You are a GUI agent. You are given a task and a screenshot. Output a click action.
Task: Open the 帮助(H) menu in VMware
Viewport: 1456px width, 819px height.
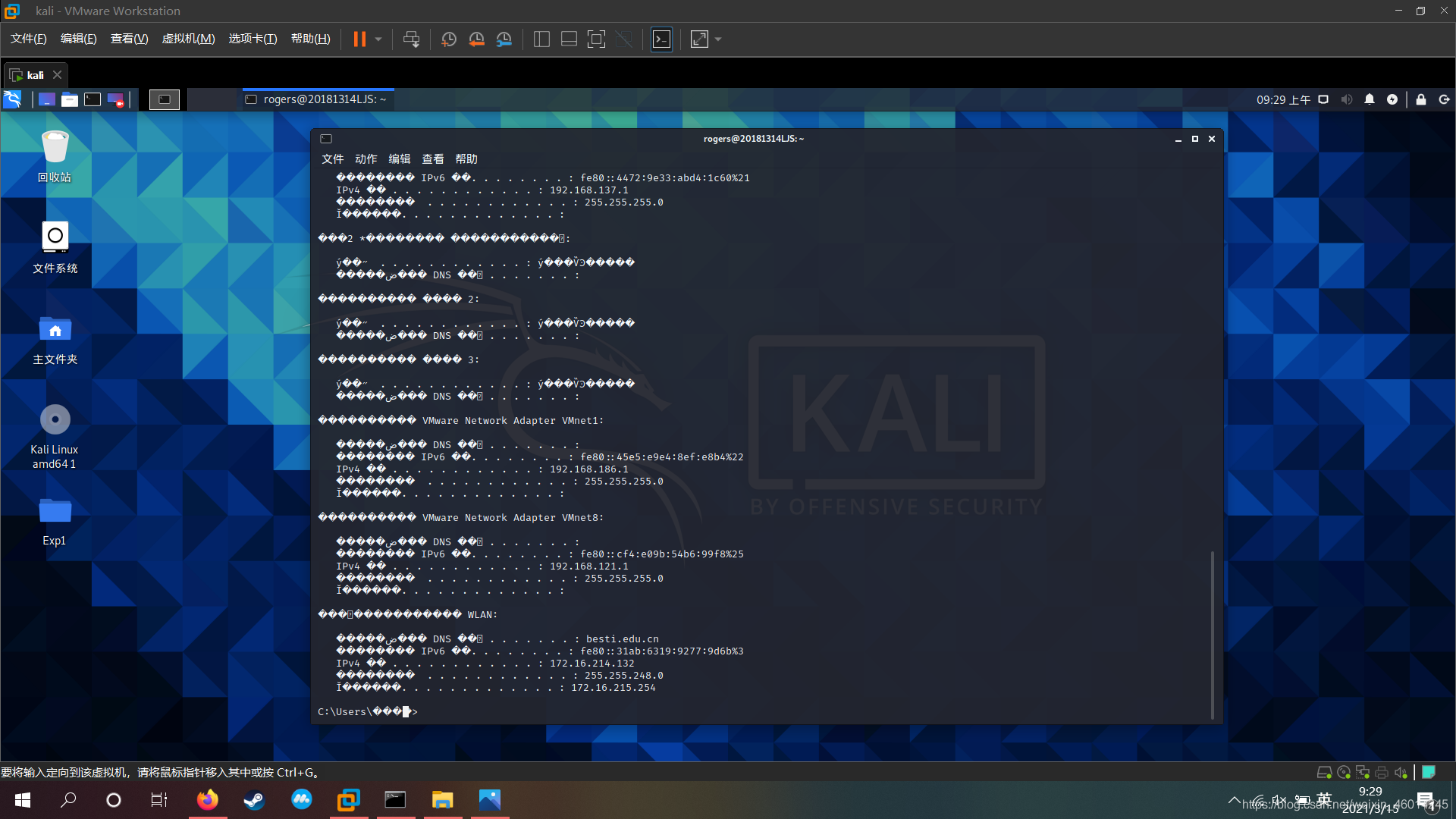(x=311, y=39)
